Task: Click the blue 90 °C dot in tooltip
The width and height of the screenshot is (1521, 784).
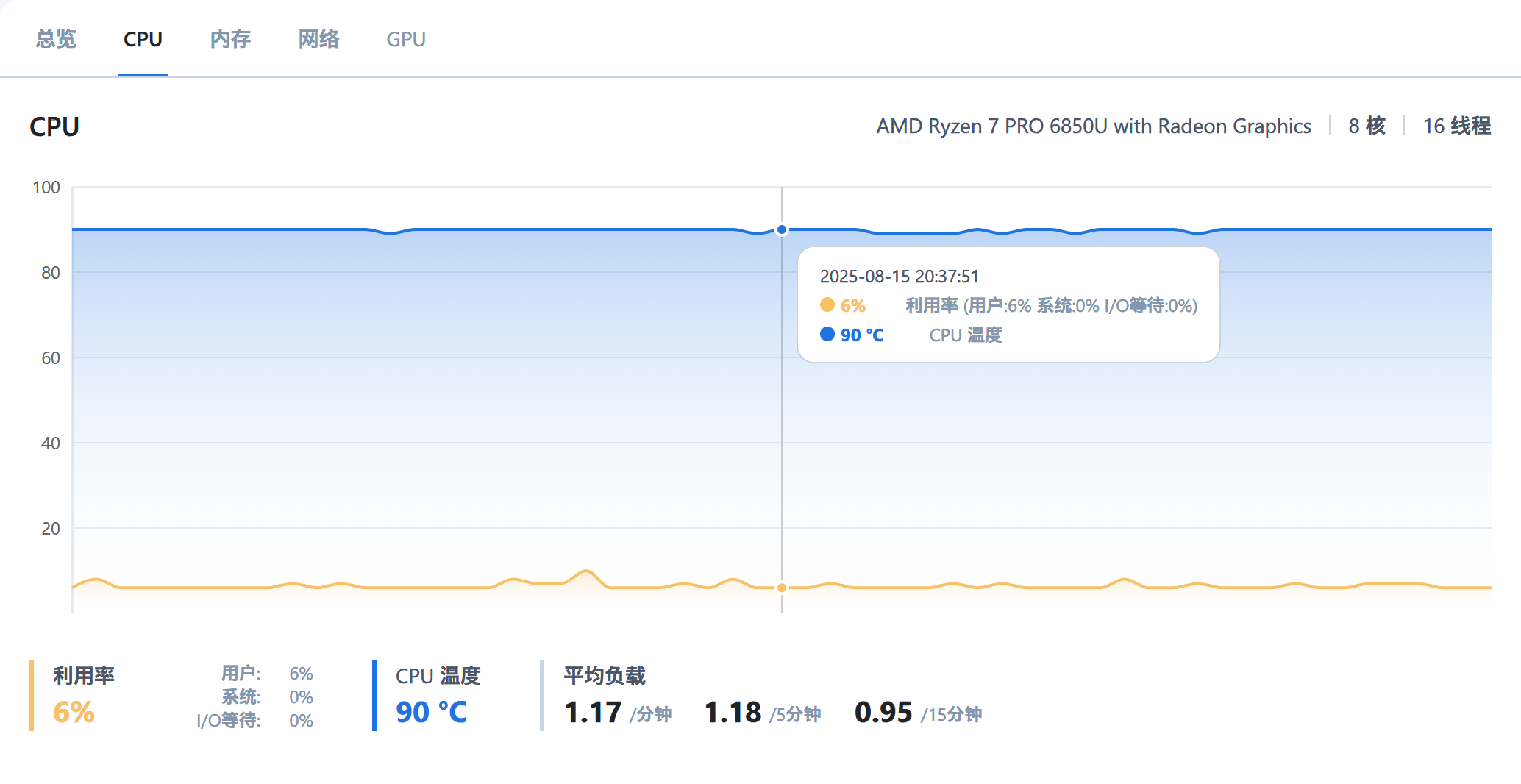Action: point(827,334)
